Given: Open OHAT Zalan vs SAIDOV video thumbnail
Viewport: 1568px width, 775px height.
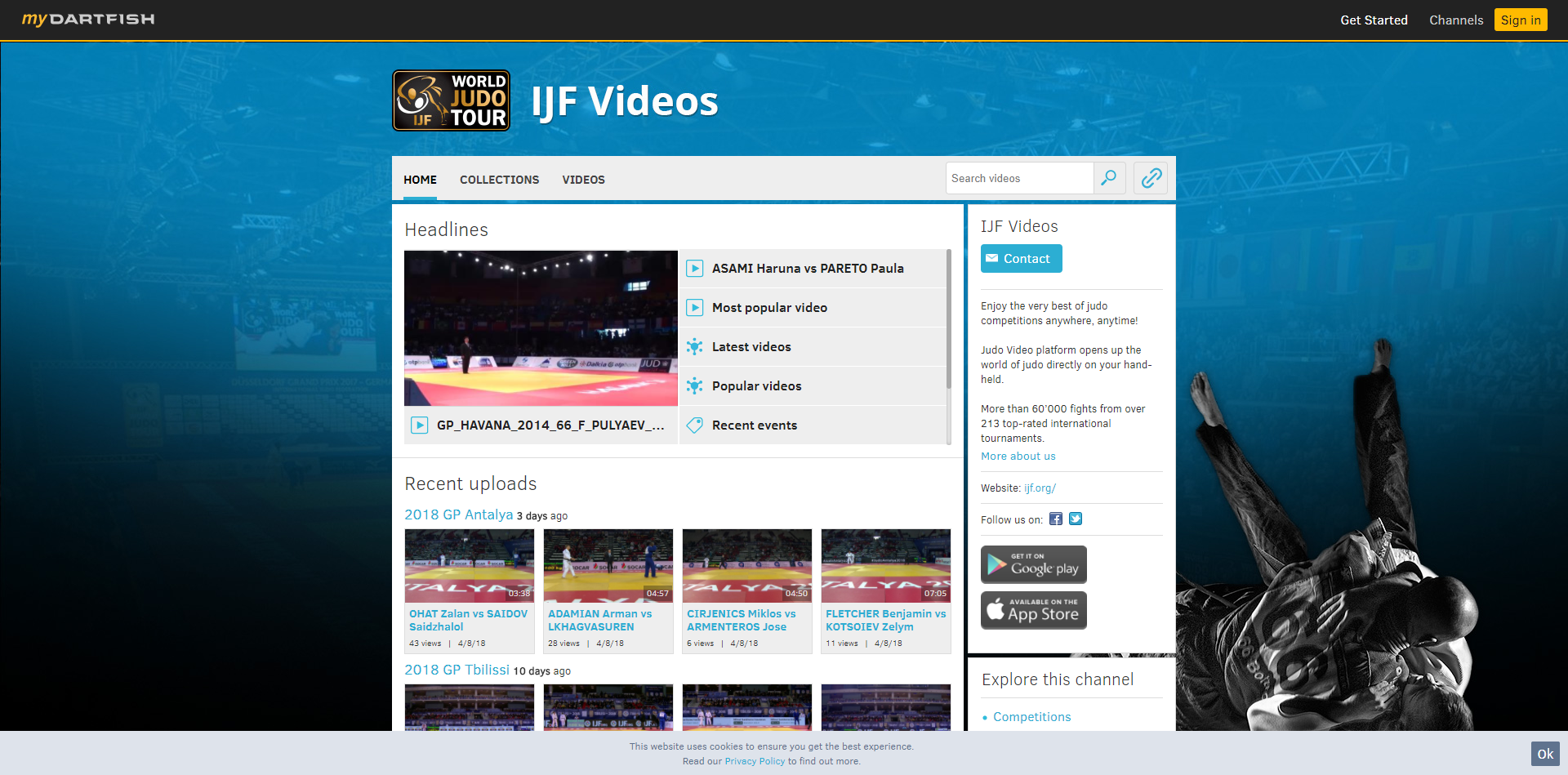Looking at the screenshot, I should 470,566.
